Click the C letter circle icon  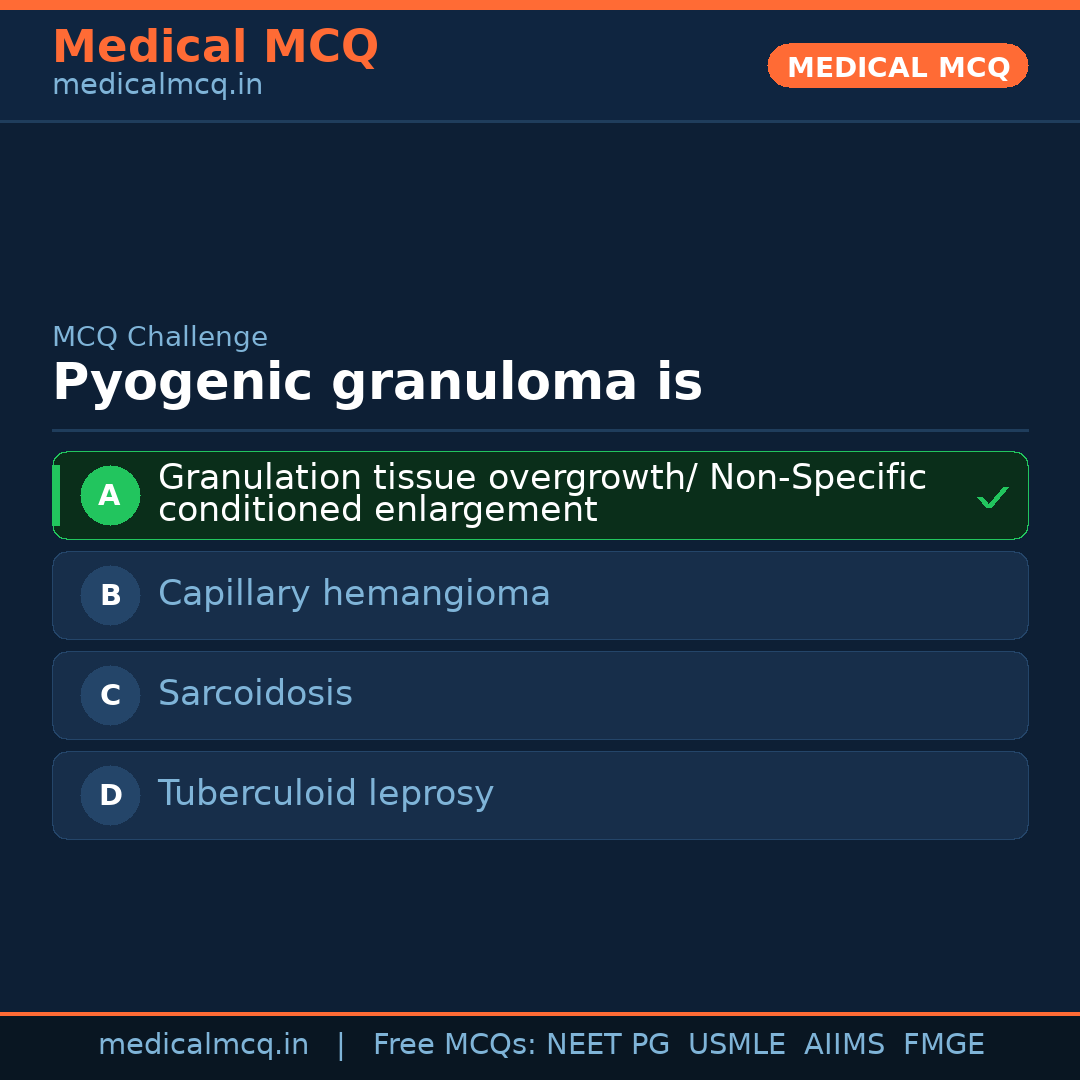[110, 695]
